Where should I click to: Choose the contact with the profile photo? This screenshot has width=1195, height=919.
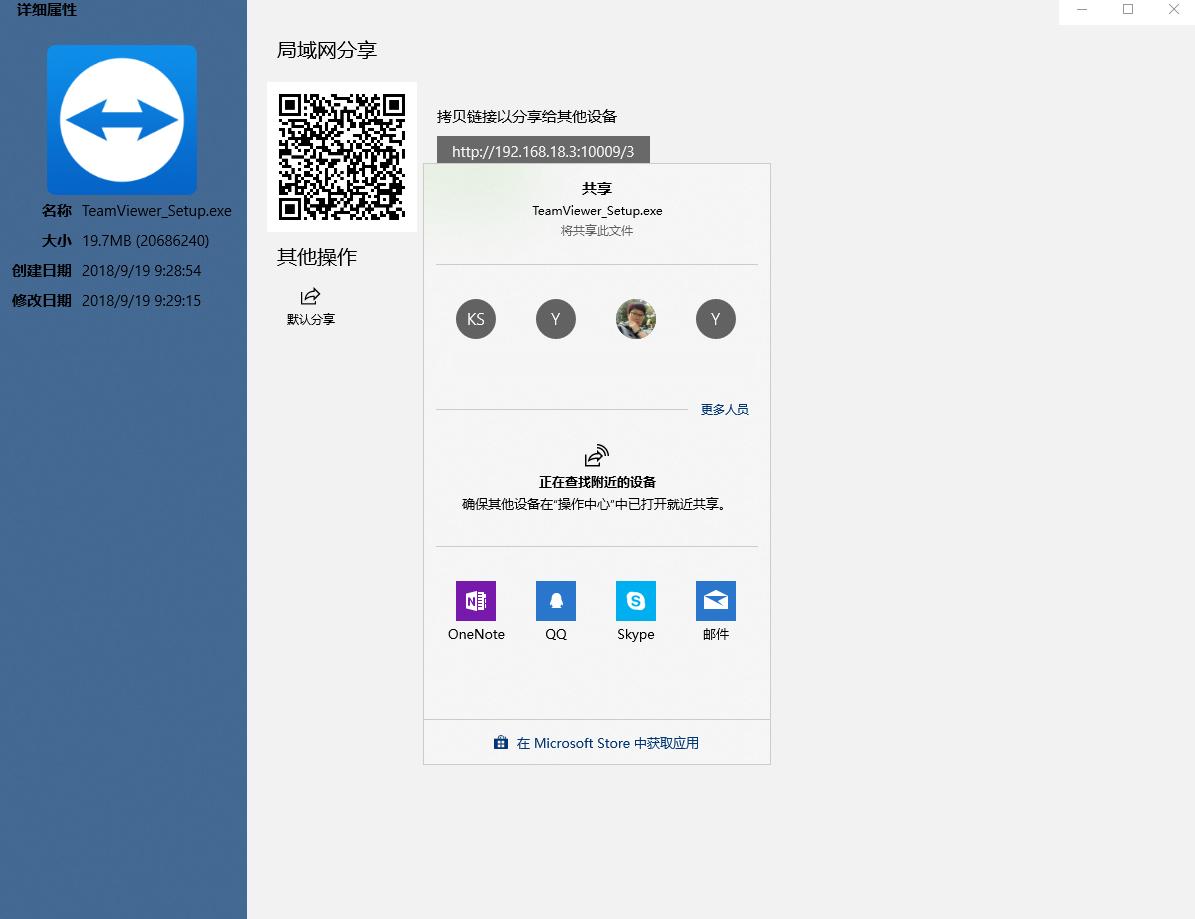(x=635, y=319)
